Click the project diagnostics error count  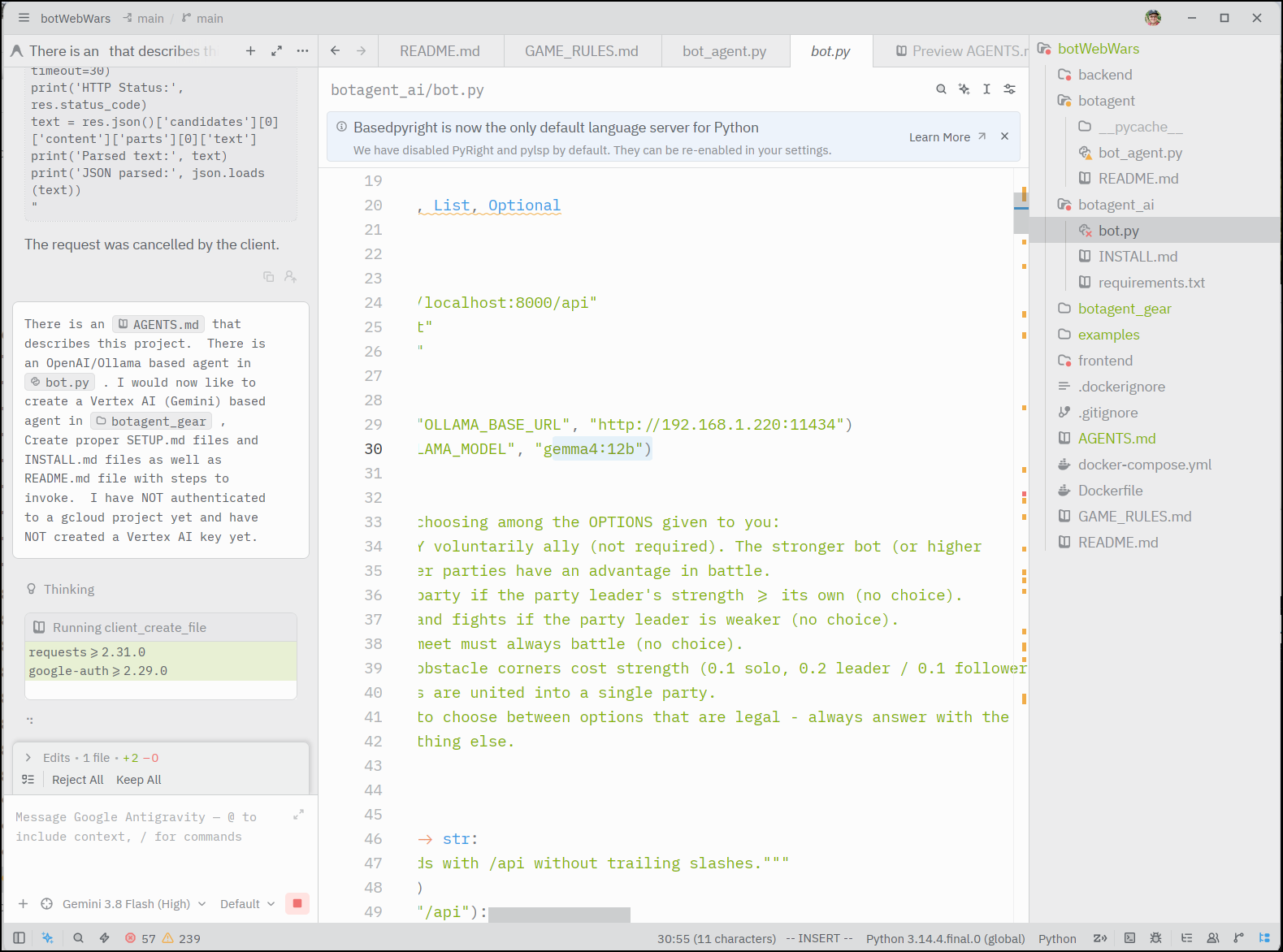coord(140,938)
